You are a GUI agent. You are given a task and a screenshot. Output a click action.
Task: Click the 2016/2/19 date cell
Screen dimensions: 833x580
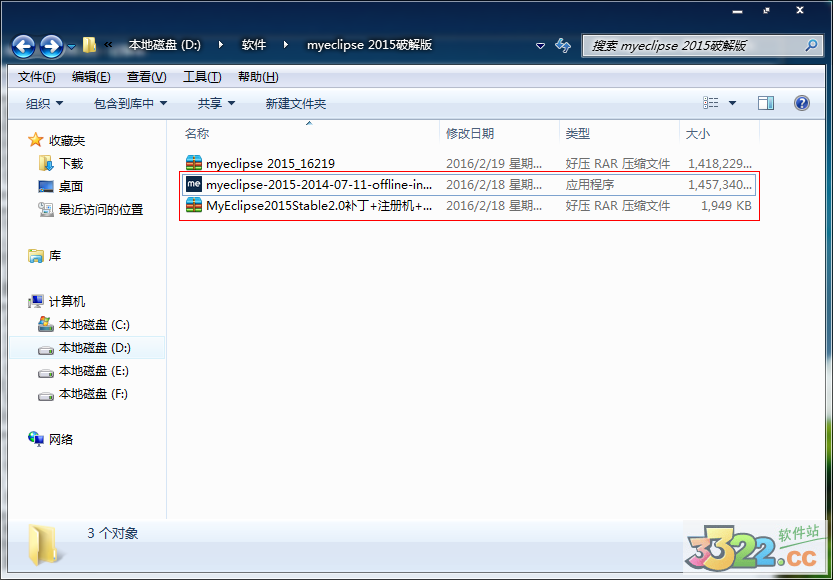(x=494, y=163)
